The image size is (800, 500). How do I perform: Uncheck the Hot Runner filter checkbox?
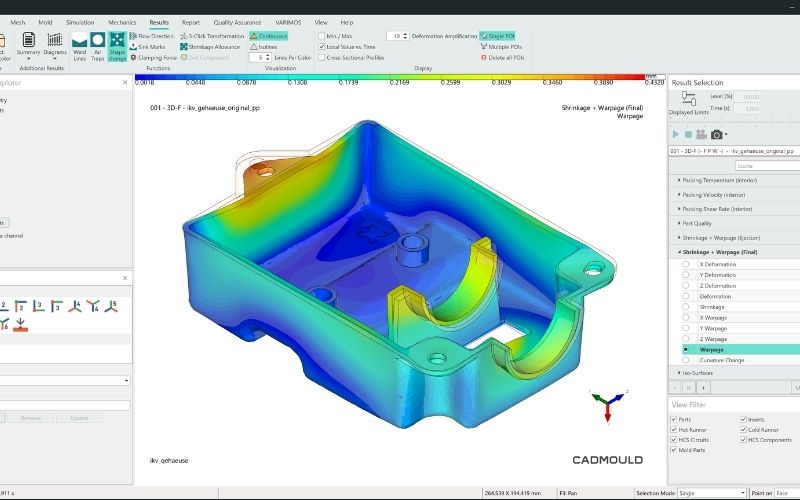click(x=672, y=430)
